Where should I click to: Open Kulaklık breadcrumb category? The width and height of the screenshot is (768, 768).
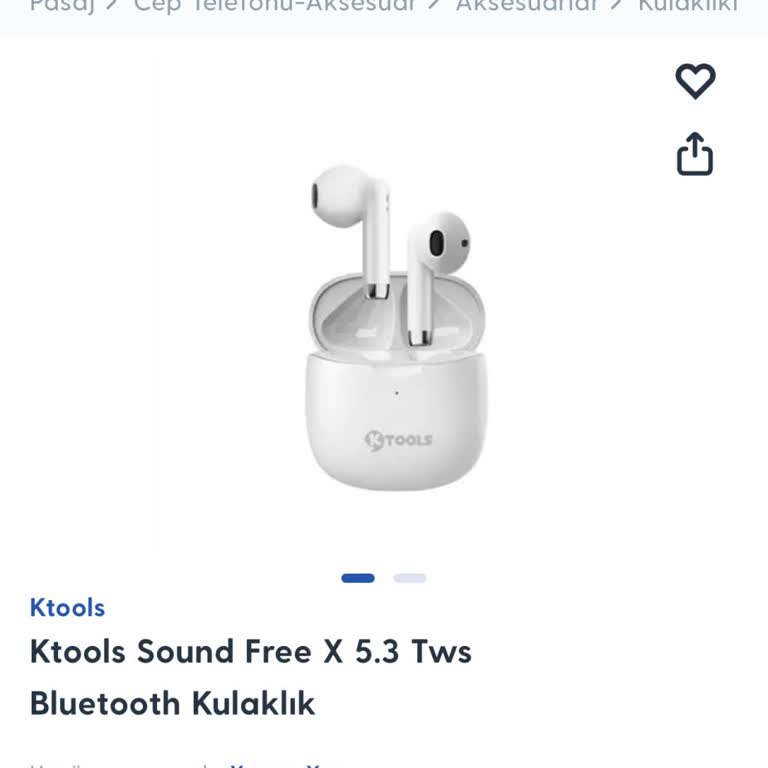[688, 6]
